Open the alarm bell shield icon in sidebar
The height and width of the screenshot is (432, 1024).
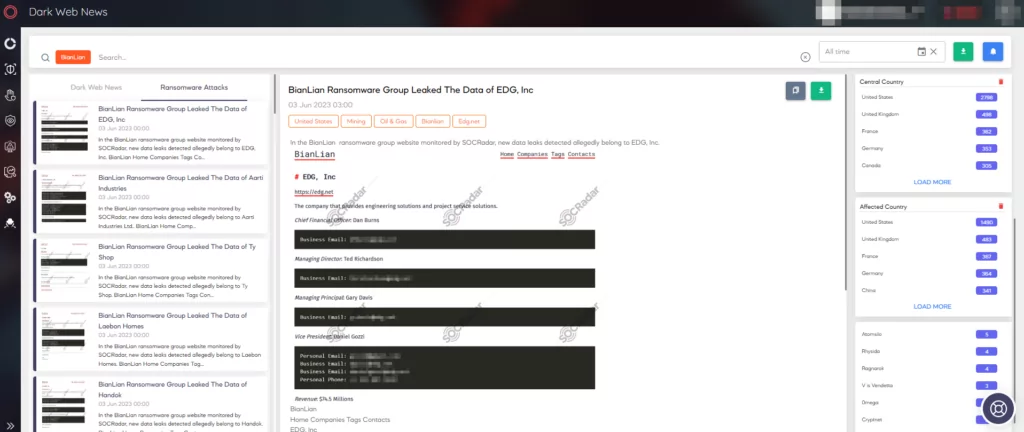(10, 146)
